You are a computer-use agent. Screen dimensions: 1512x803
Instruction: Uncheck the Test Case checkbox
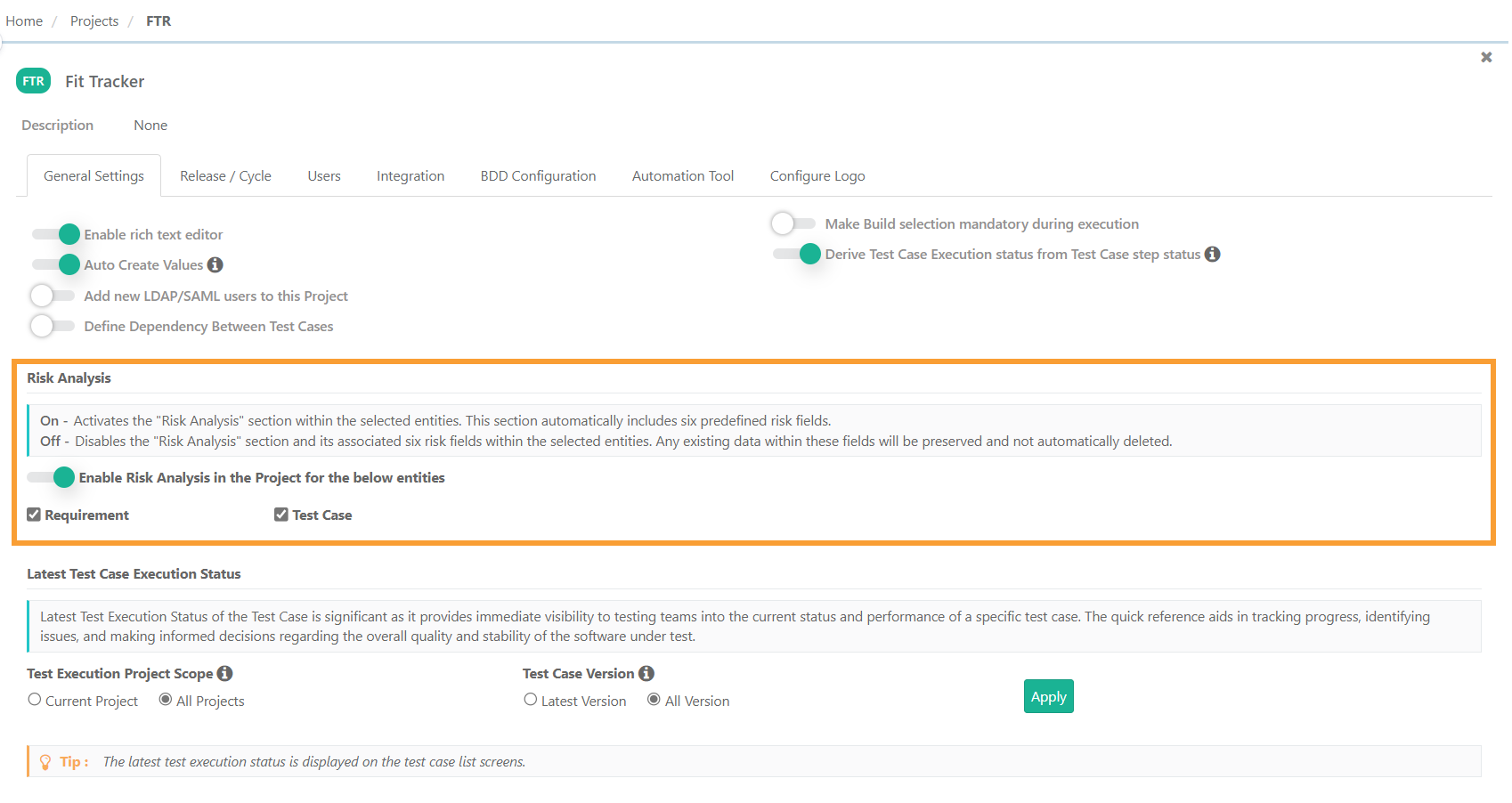(281, 514)
